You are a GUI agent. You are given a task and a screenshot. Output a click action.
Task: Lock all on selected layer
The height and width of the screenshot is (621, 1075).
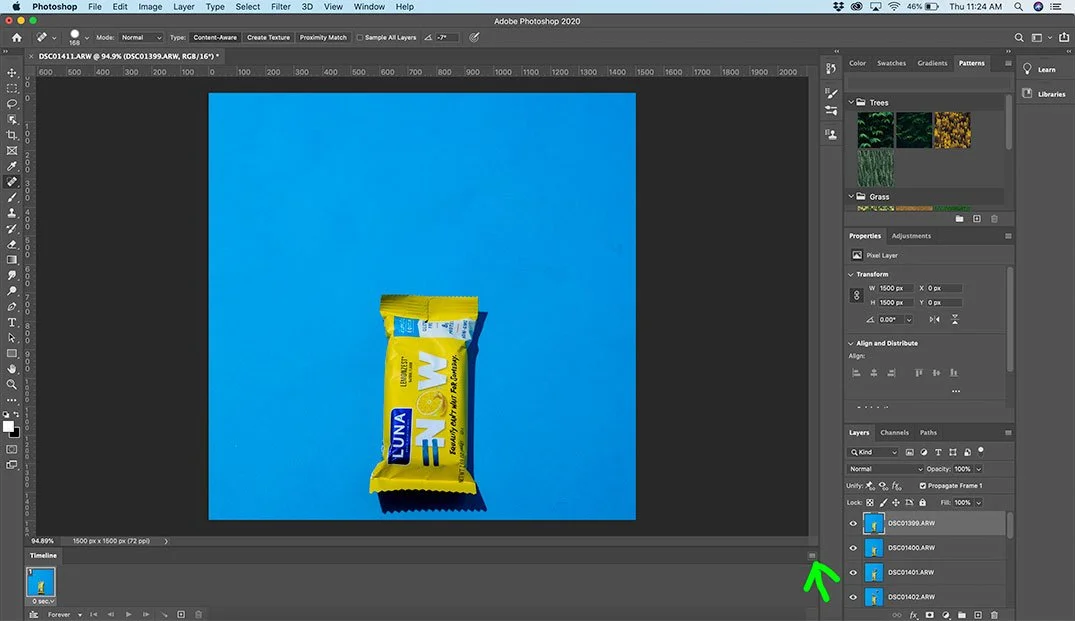coord(922,502)
